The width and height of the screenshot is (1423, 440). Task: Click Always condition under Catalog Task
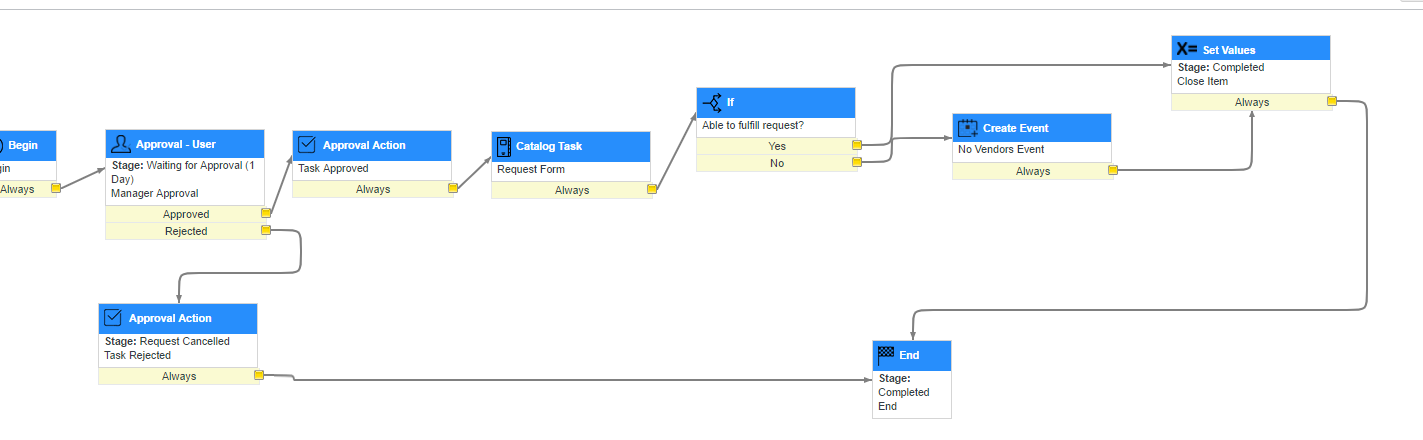click(x=572, y=190)
